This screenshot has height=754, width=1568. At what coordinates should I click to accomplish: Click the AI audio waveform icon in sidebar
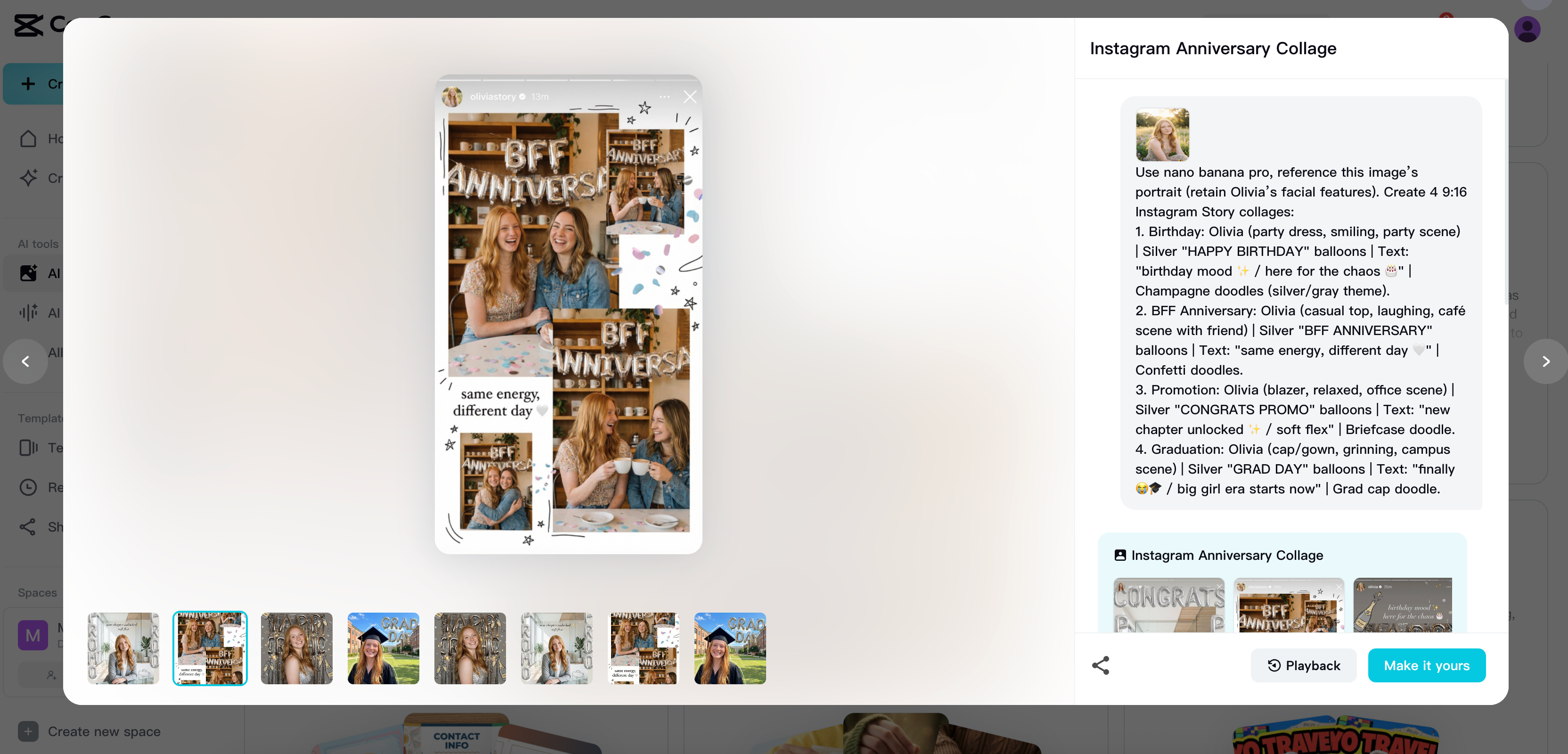tap(28, 312)
